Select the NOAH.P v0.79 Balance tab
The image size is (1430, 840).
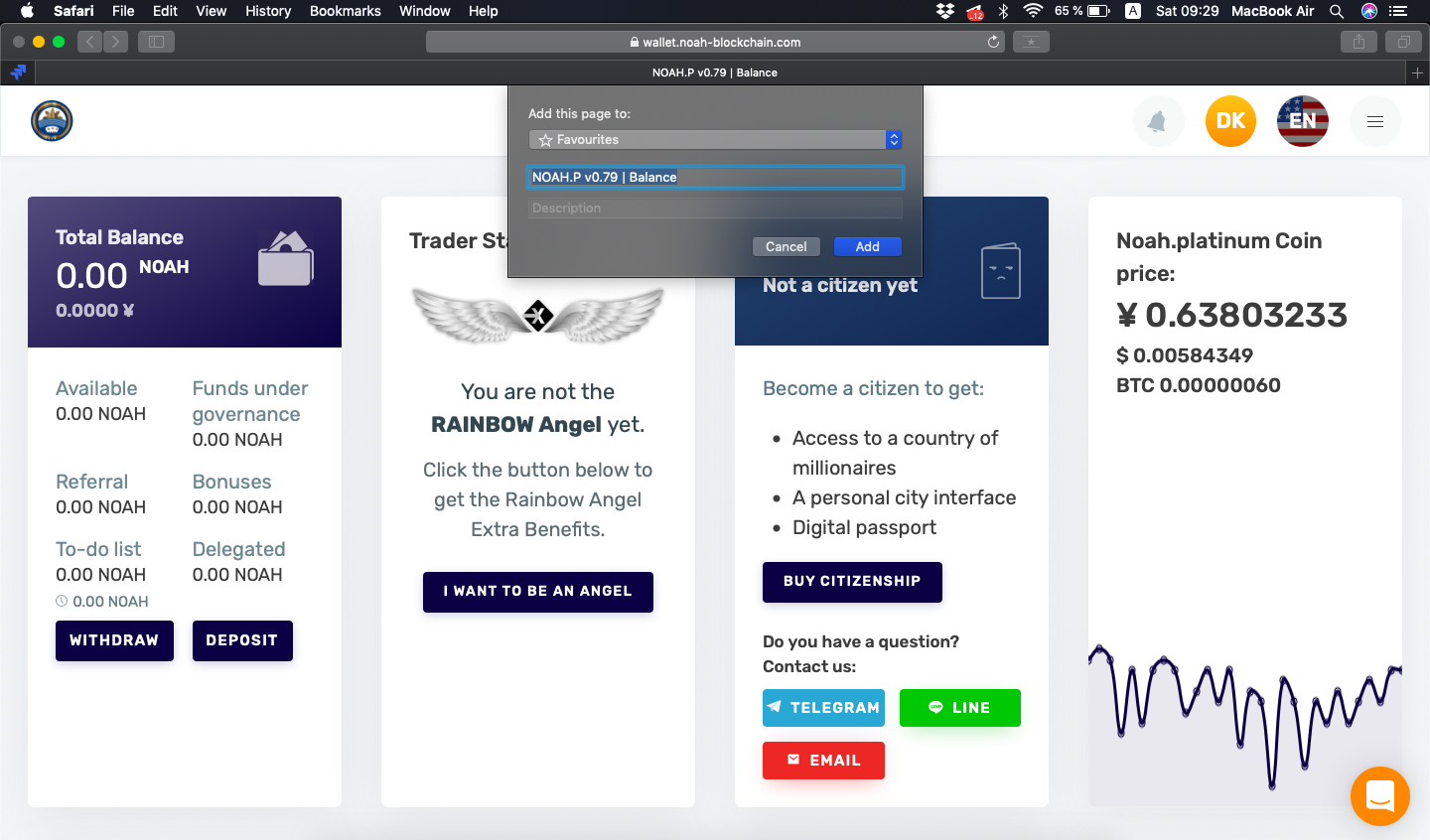click(715, 72)
